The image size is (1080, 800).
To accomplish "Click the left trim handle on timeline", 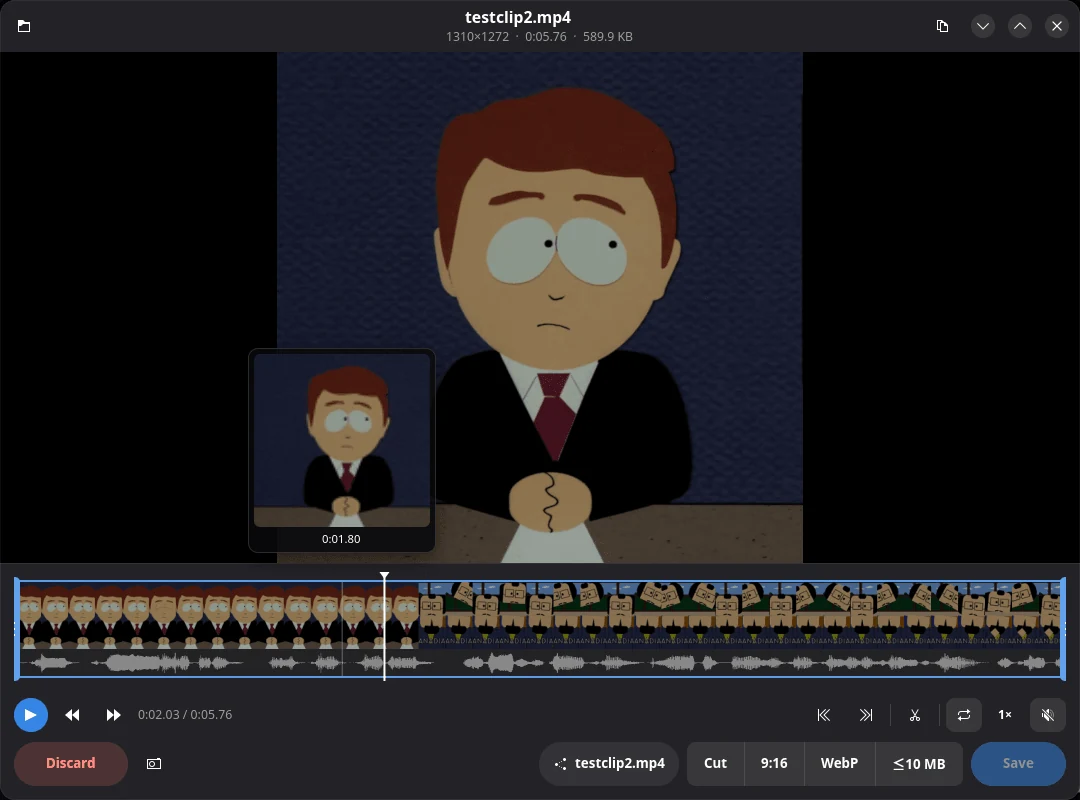I will (17, 628).
